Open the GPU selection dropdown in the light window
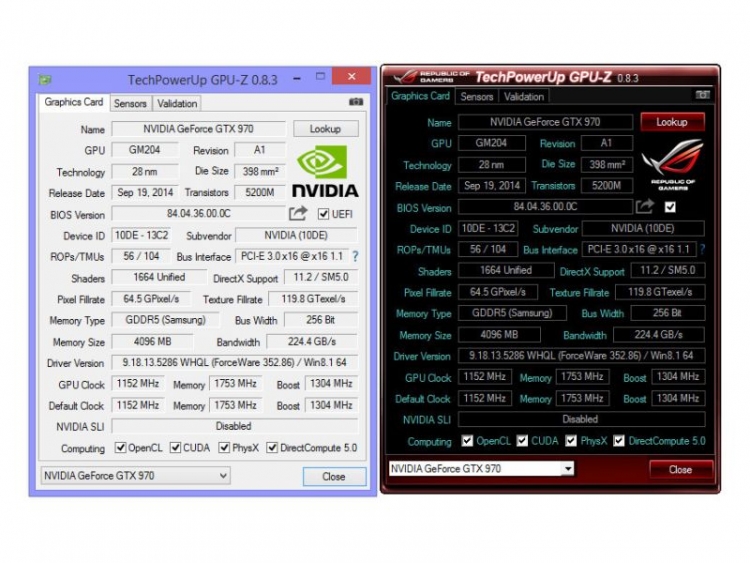 coord(136,476)
